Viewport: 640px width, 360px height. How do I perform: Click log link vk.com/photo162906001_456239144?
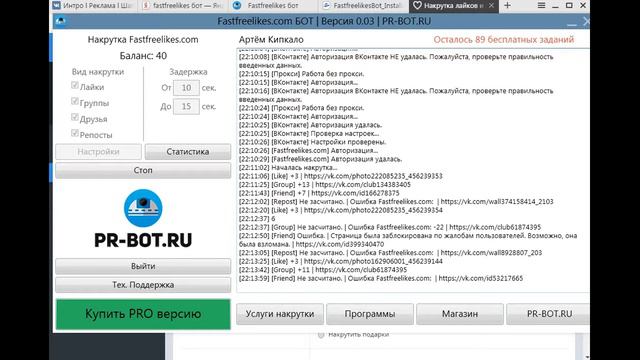point(373,262)
